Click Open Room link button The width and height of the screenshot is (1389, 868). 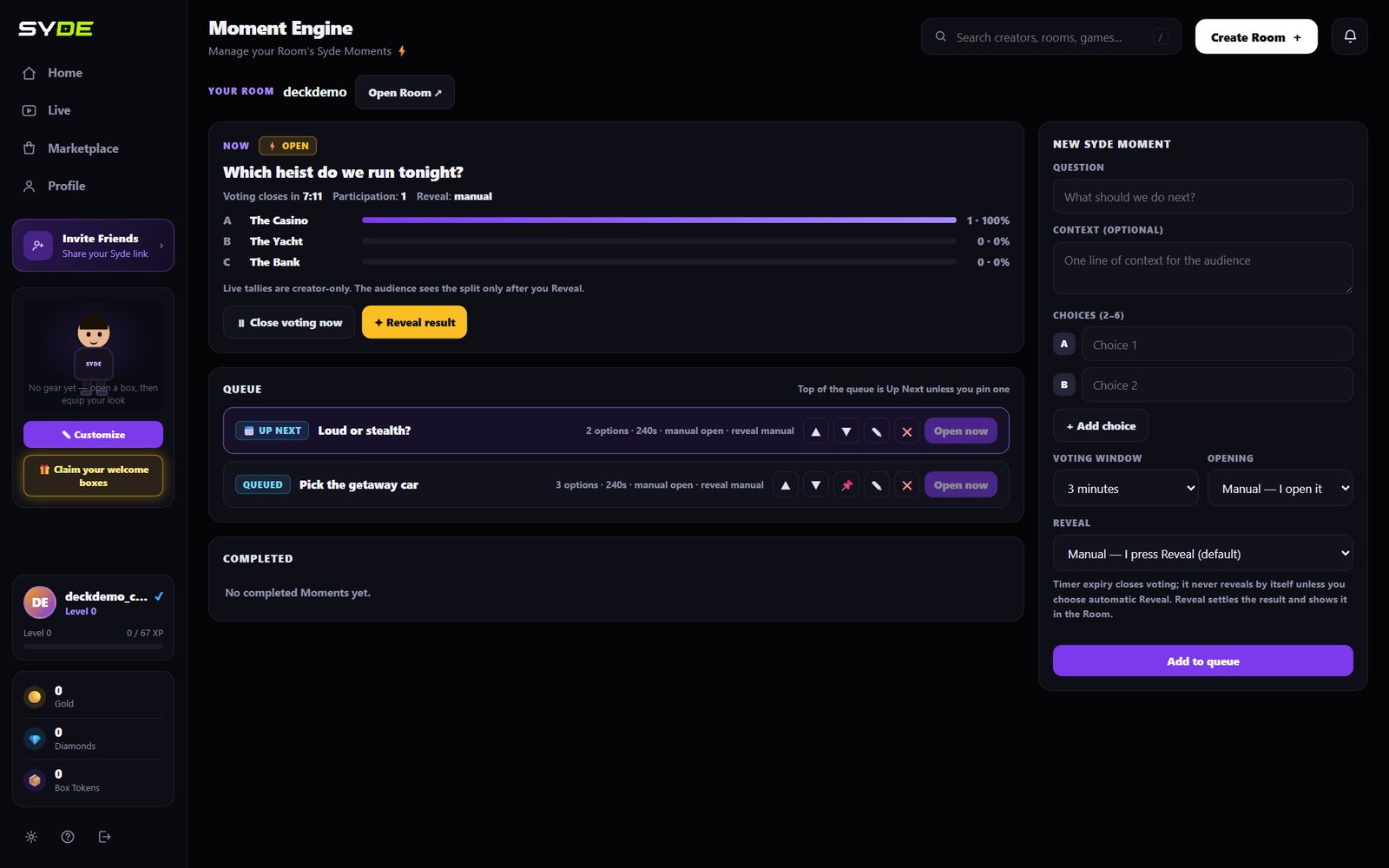[x=405, y=92]
